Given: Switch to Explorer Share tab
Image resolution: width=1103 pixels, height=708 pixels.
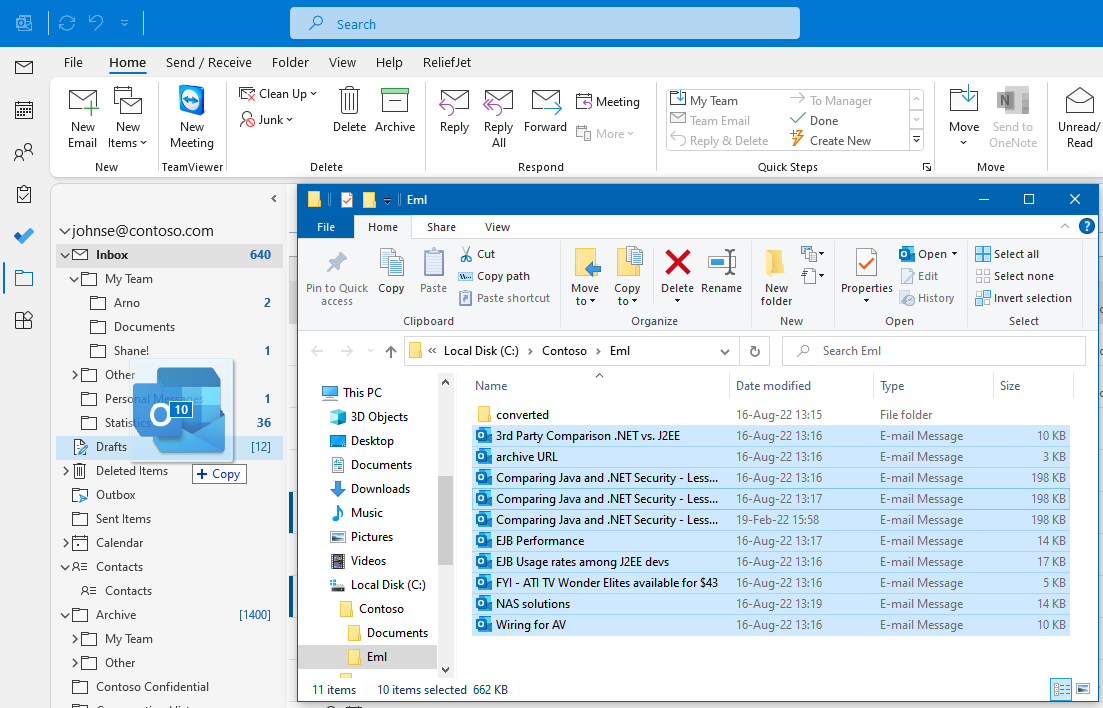Looking at the screenshot, I should tap(441, 227).
